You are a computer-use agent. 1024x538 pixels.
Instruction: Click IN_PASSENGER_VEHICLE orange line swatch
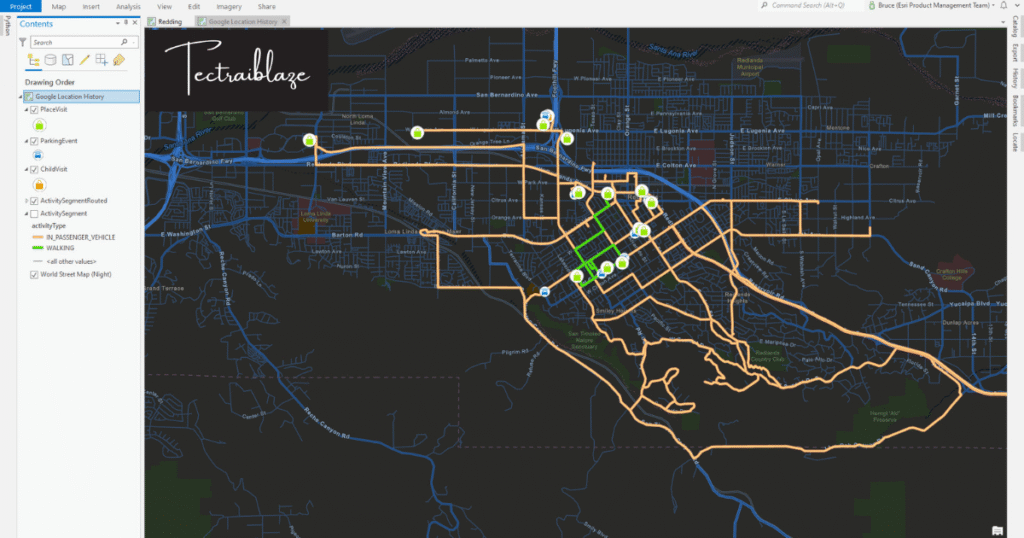[38, 238]
